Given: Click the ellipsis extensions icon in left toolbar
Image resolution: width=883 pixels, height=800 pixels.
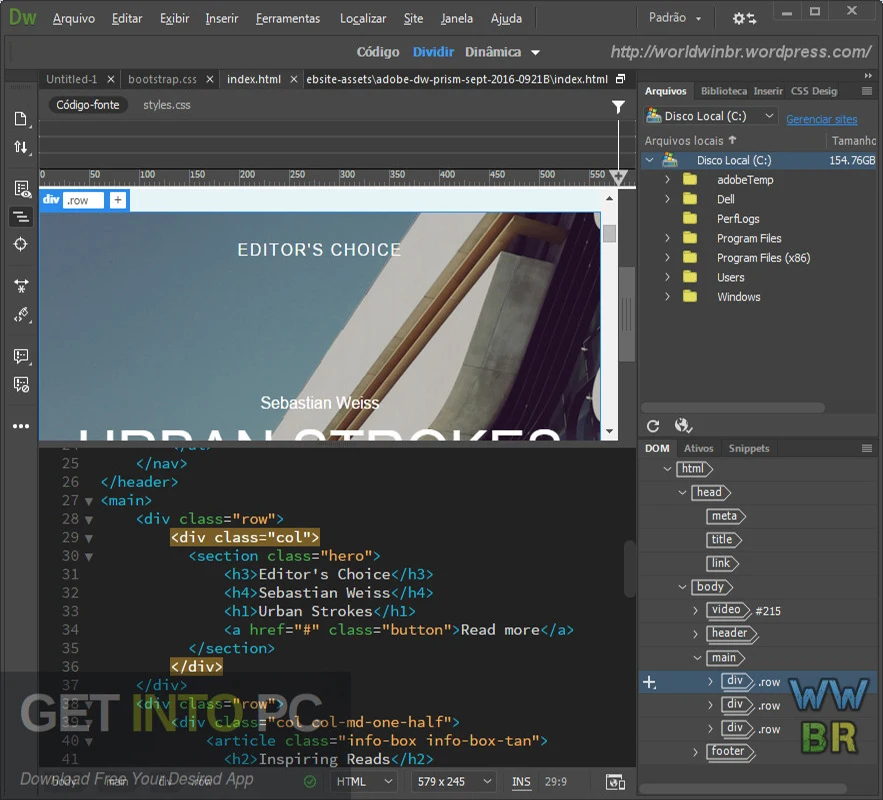Looking at the screenshot, I should 20,425.
